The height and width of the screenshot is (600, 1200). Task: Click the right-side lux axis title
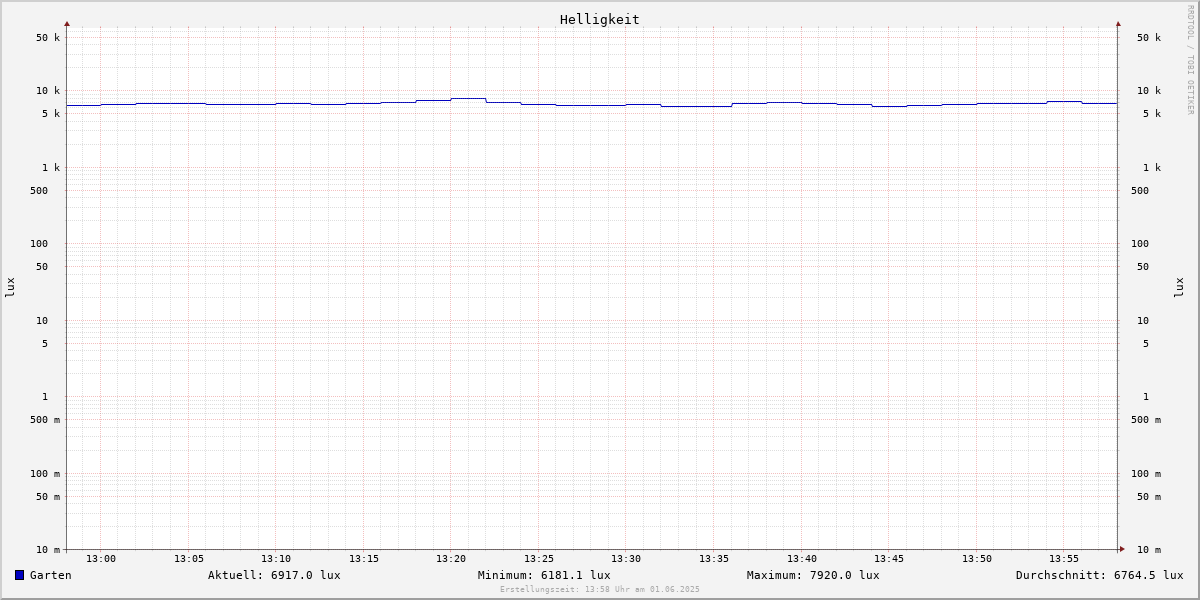[x=1180, y=287]
